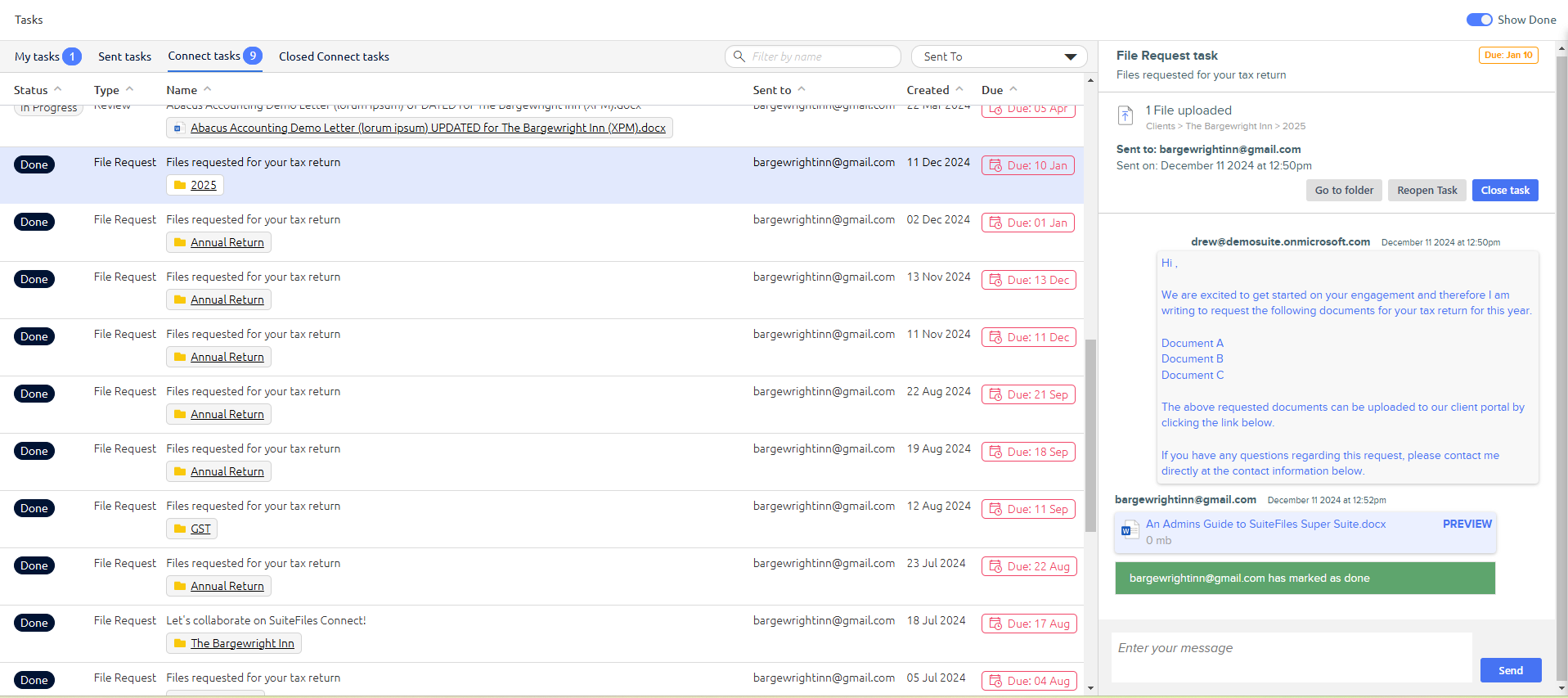Click the folder icon in the 02 Dec 2024 row
1568x698 pixels.
pos(180,243)
